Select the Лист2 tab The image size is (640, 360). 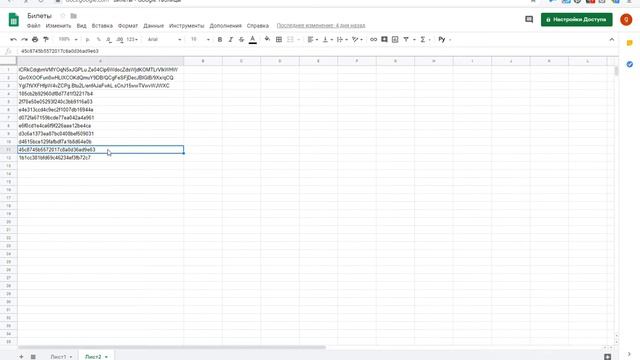93,357
